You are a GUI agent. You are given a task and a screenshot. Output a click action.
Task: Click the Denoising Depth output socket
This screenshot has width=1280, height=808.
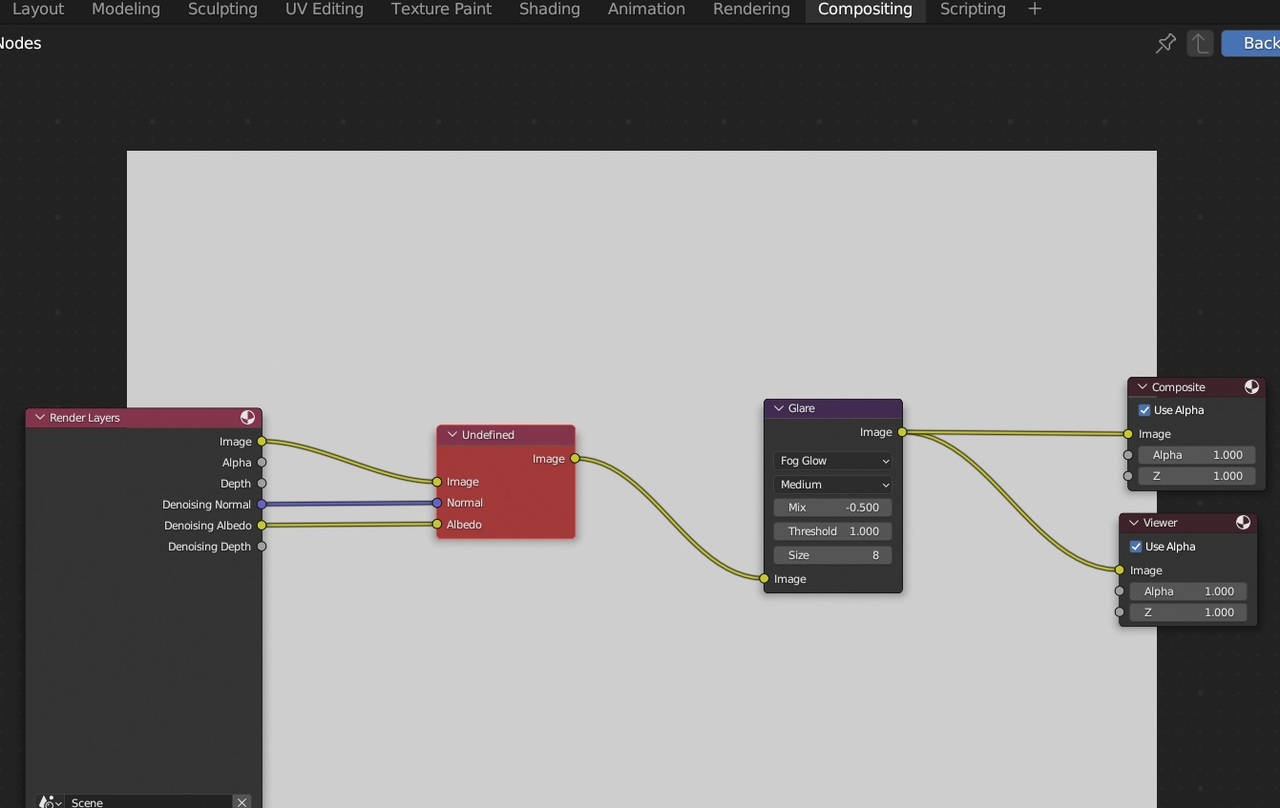[262, 546]
